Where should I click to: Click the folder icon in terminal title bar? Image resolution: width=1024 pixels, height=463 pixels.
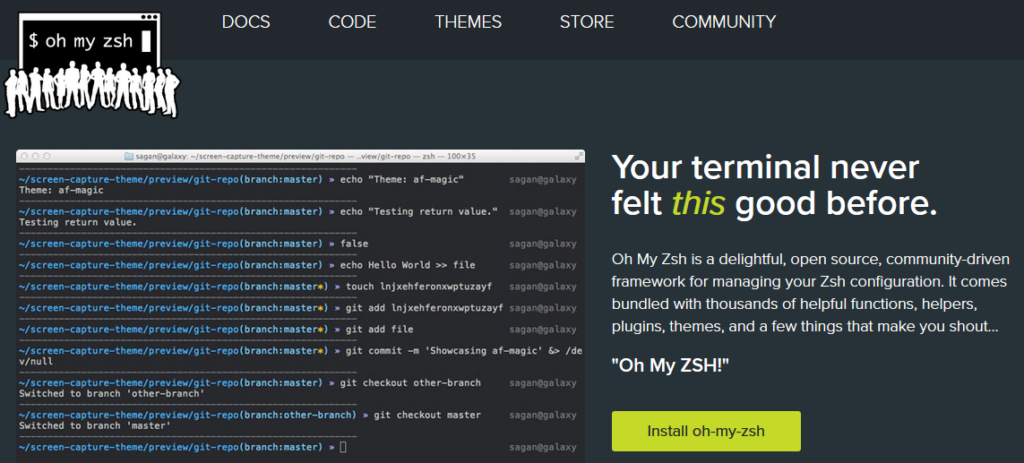128,157
